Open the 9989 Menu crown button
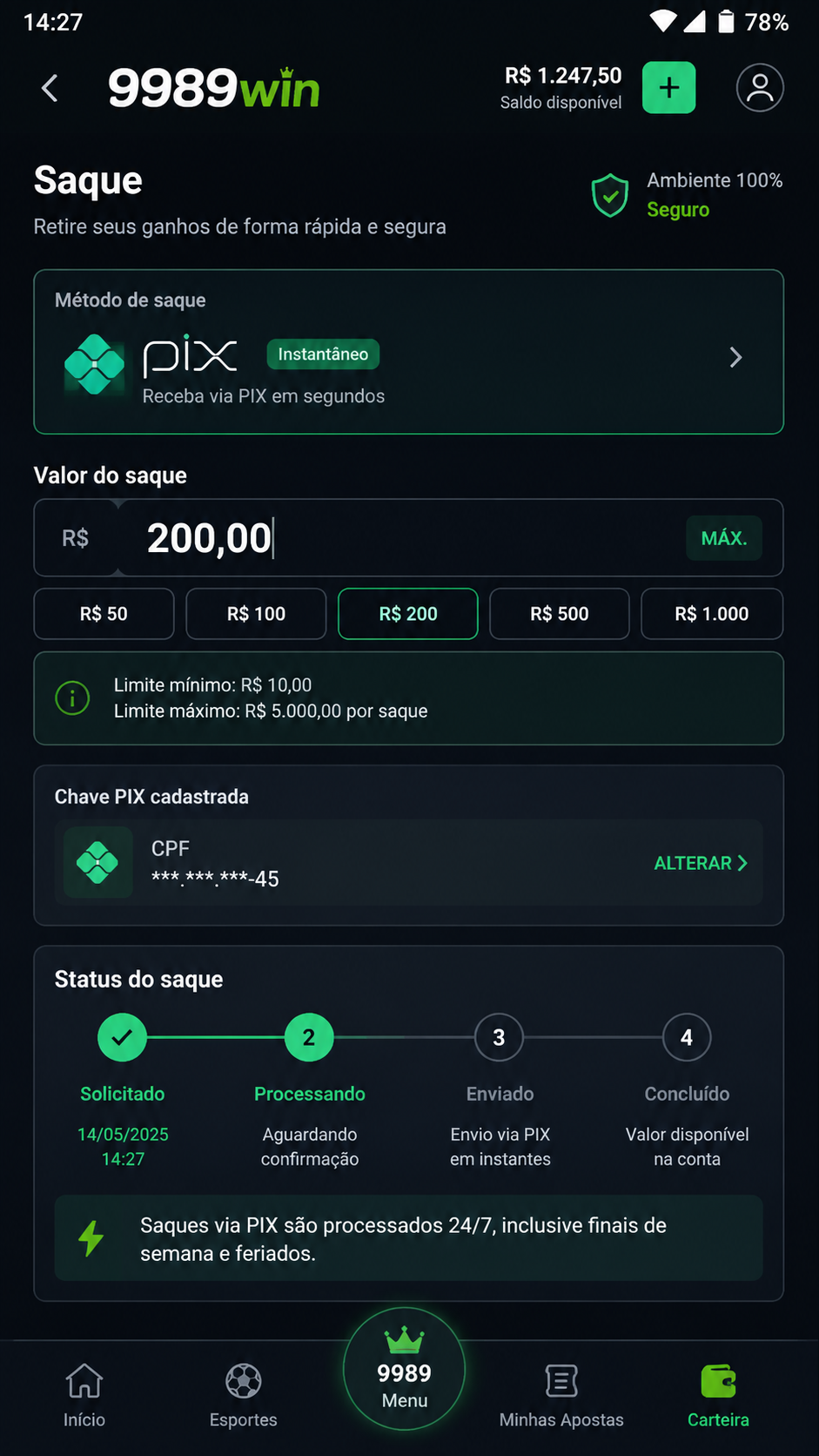This screenshot has width=819, height=1456. coord(405,1369)
